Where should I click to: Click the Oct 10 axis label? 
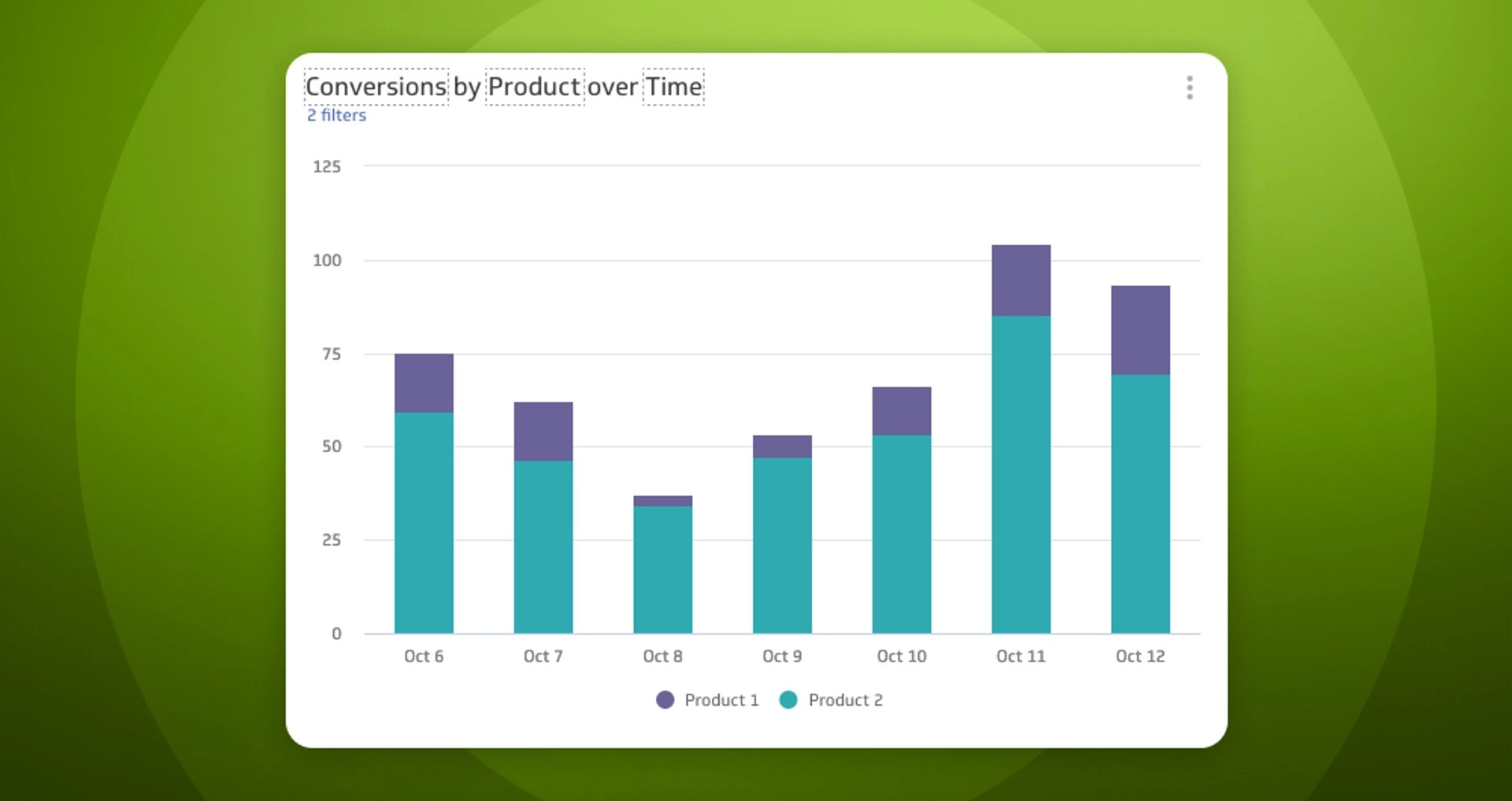click(902, 656)
